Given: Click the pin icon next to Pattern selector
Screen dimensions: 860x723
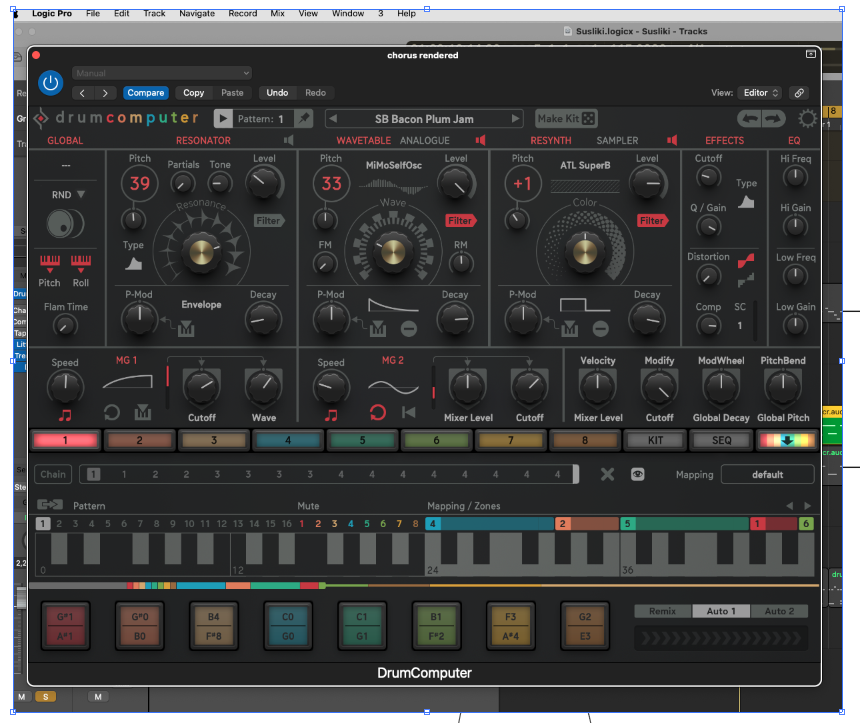Looking at the screenshot, I should [303, 118].
